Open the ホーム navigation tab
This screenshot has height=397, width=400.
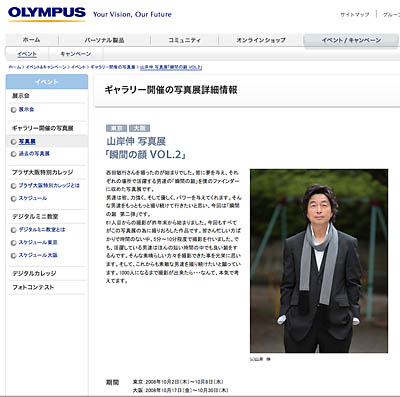tap(32, 40)
